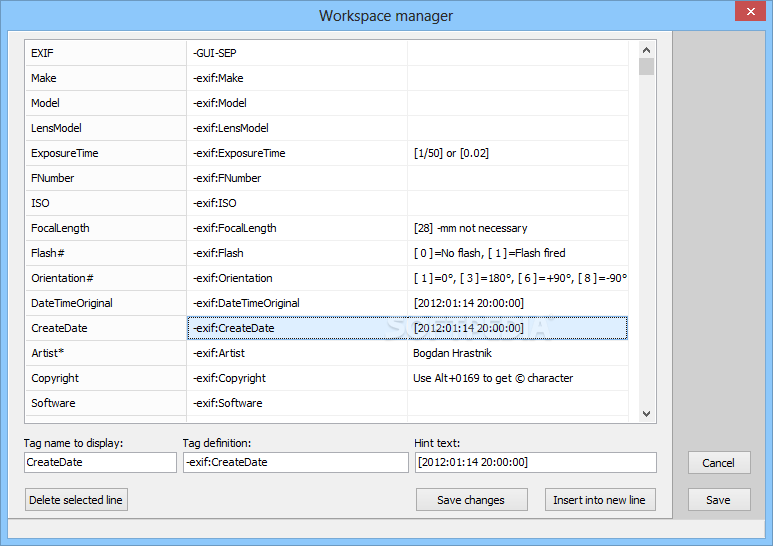Focus the Tag definition input field
773x546 pixels.
coord(296,462)
